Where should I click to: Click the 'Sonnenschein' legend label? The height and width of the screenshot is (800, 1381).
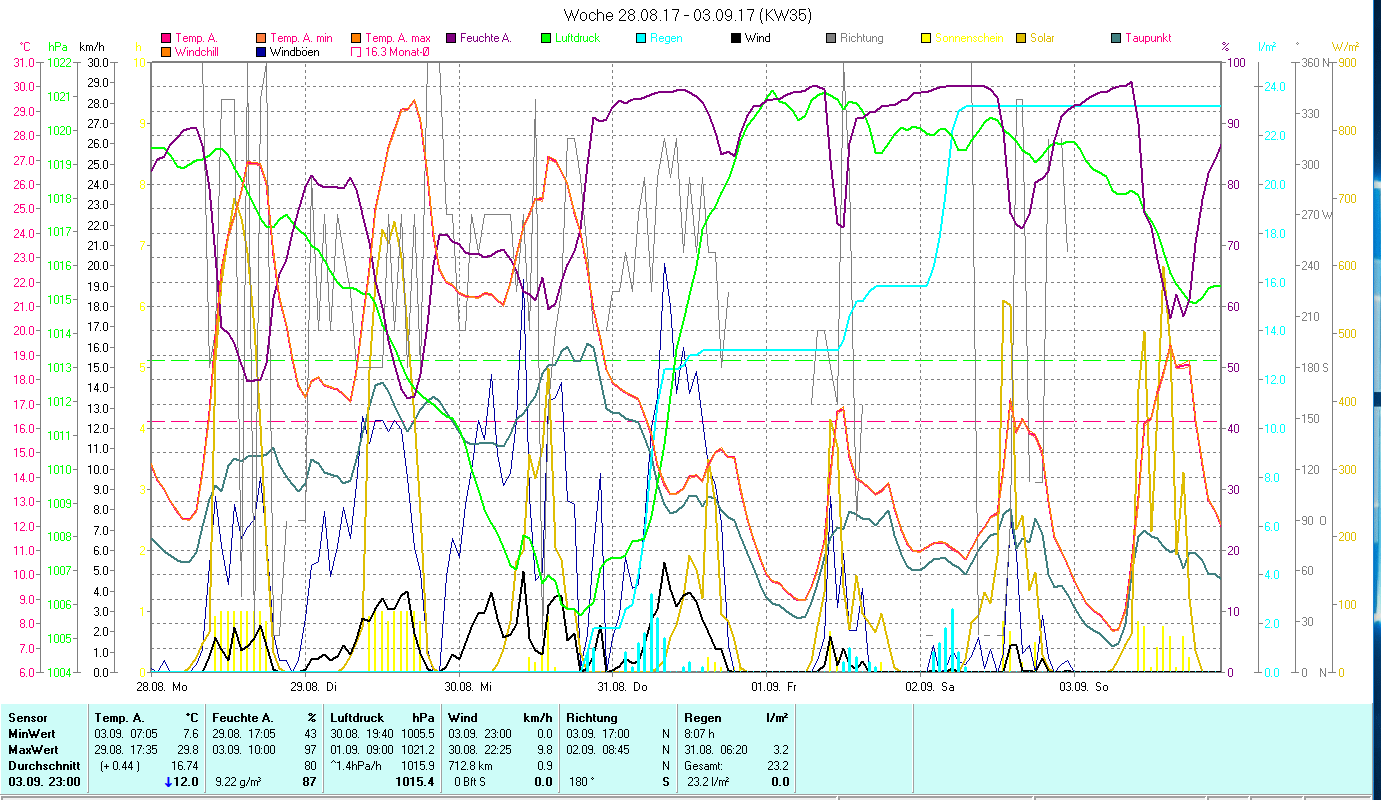point(969,39)
